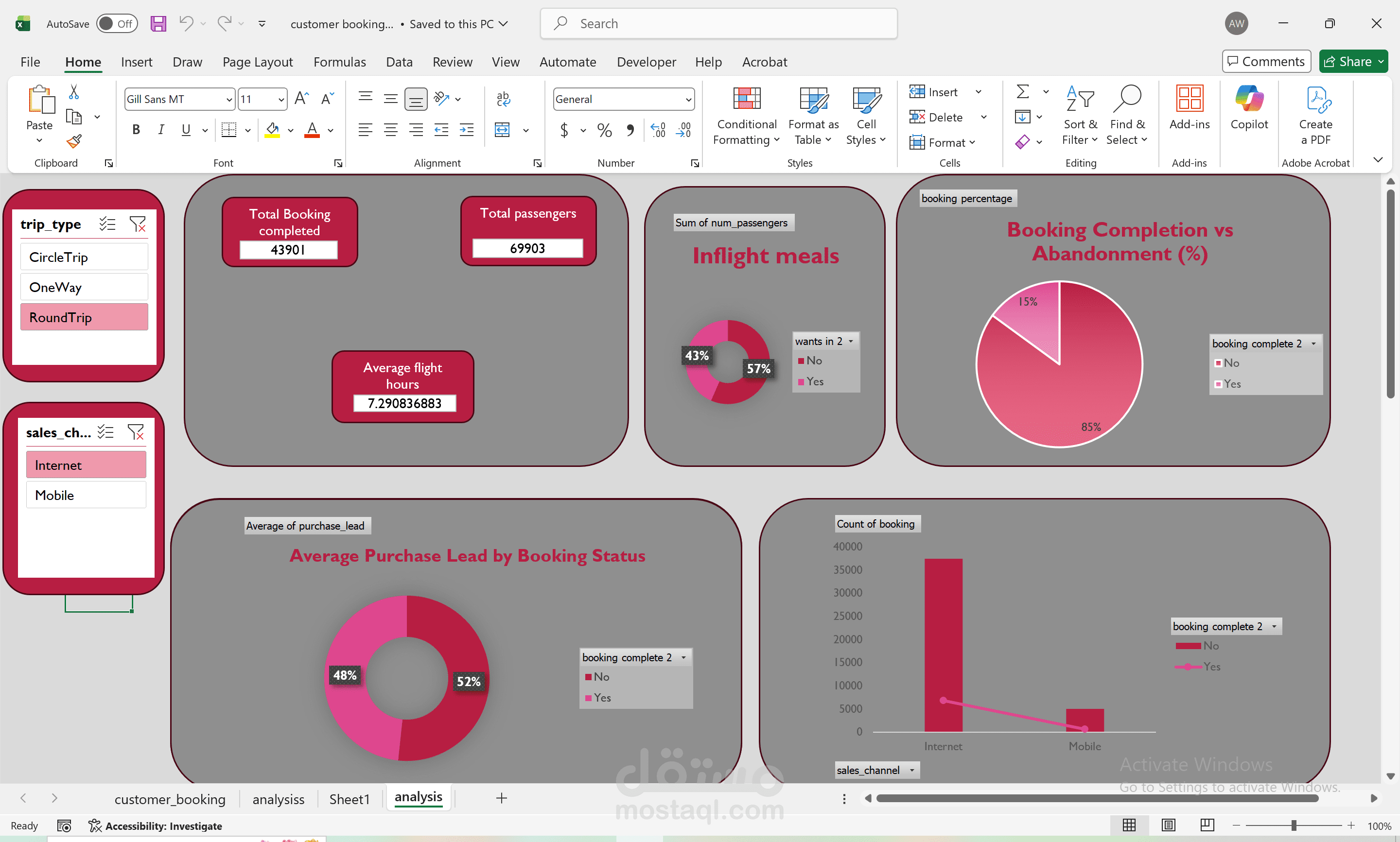
Task: Click the Sum of num_passengers field button
Action: (733, 223)
